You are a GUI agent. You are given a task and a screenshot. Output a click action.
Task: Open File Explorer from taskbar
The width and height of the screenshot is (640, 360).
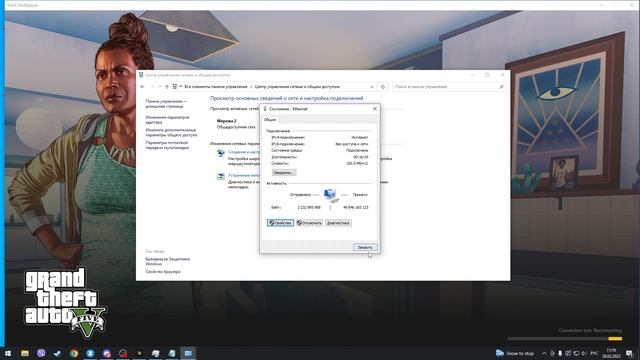(x=25, y=353)
